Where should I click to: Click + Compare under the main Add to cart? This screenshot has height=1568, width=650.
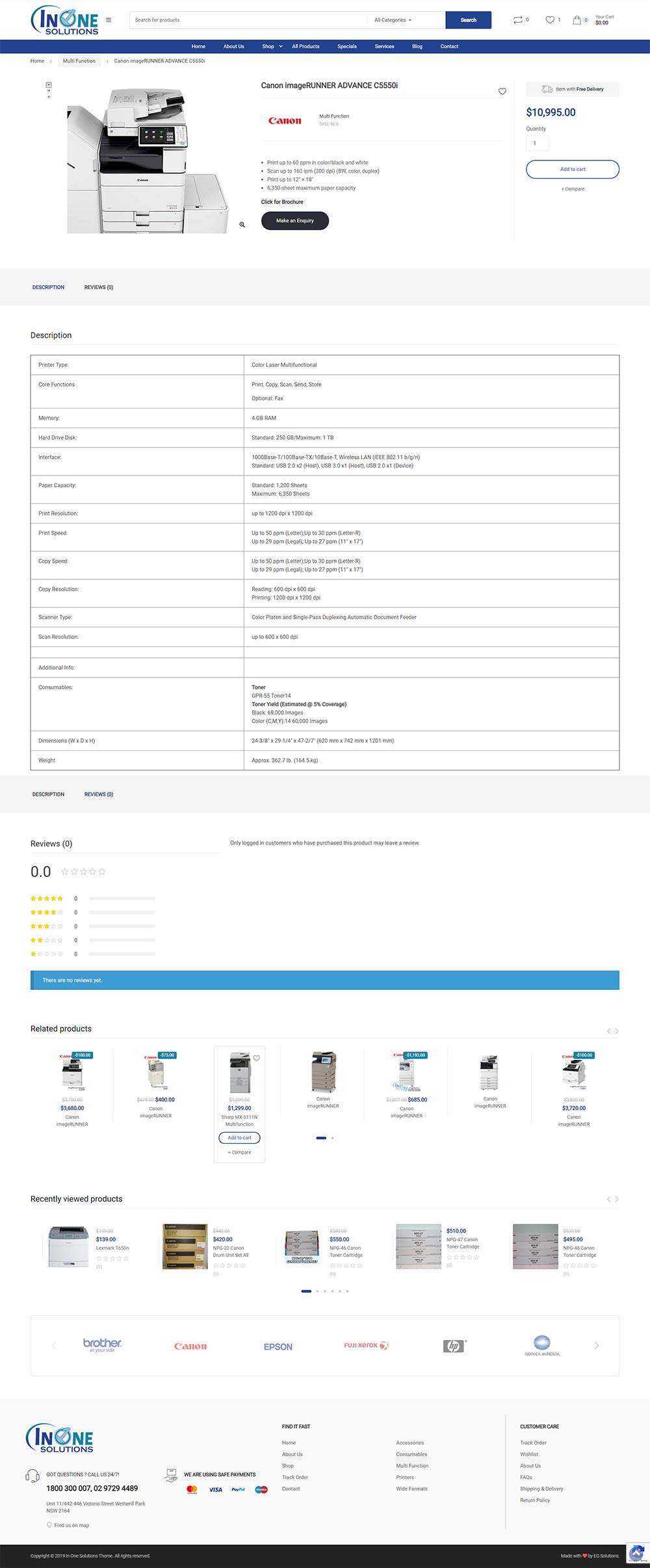pyautogui.click(x=573, y=189)
